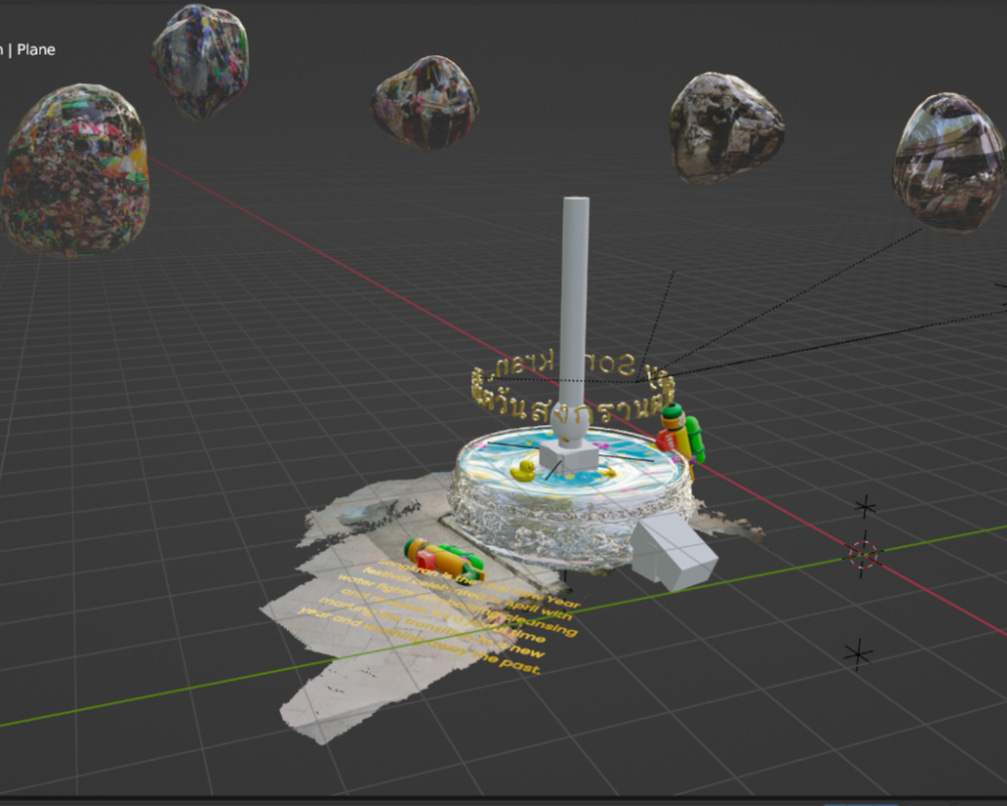
Task: Select the empty marker above the 3D cursor
Action: 865,507
